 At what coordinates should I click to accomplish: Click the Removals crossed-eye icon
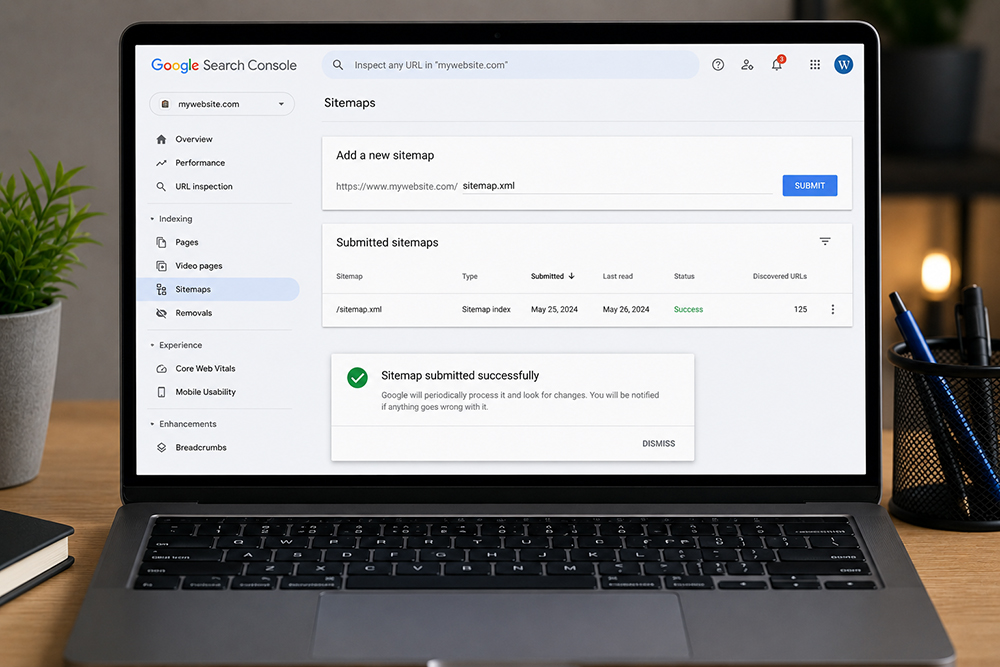tap(161, 313)
